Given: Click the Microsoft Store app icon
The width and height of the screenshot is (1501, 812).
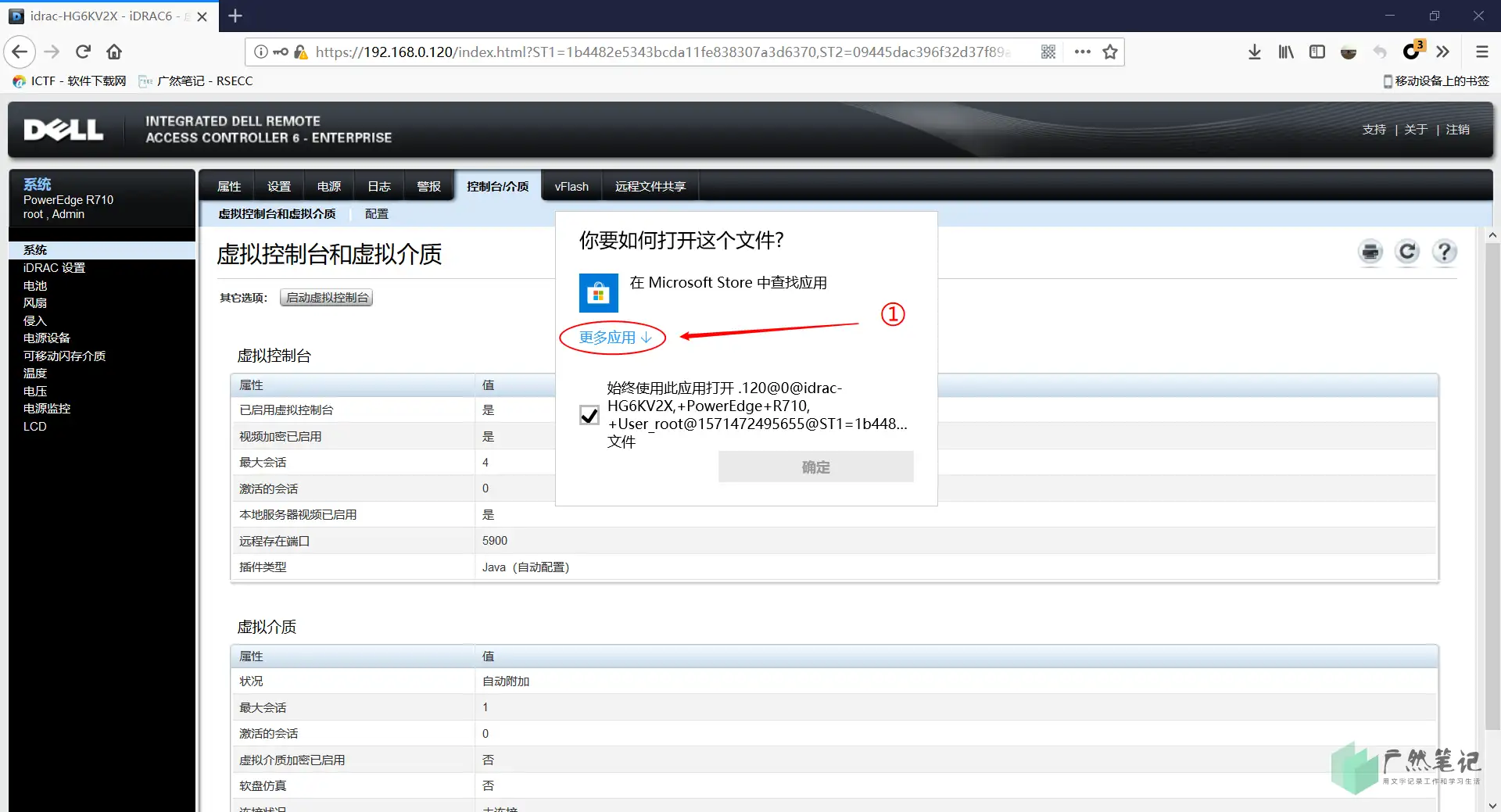Looking at the screenshot, I should coord(599,293).
